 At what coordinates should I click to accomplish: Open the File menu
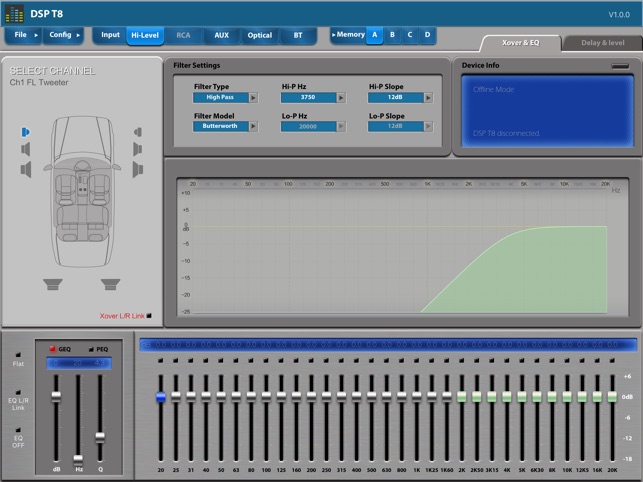pos(23,35)
